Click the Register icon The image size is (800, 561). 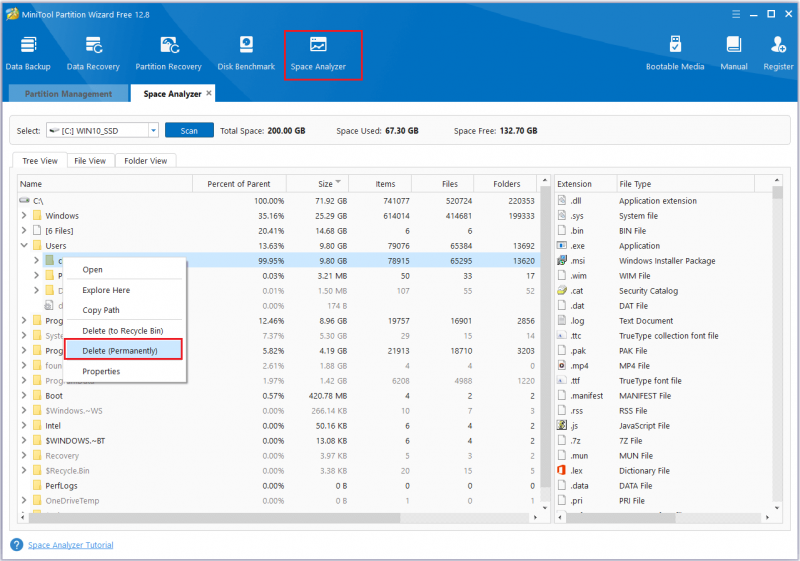click(x=778, y=53)
